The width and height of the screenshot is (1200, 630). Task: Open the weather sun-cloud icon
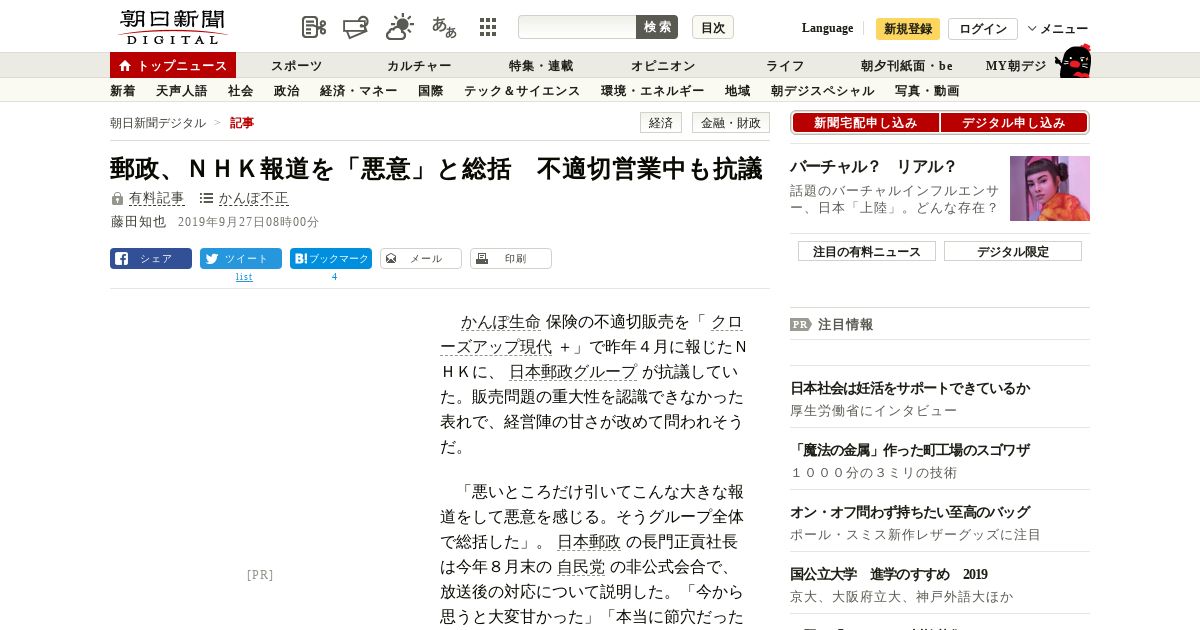400,27
